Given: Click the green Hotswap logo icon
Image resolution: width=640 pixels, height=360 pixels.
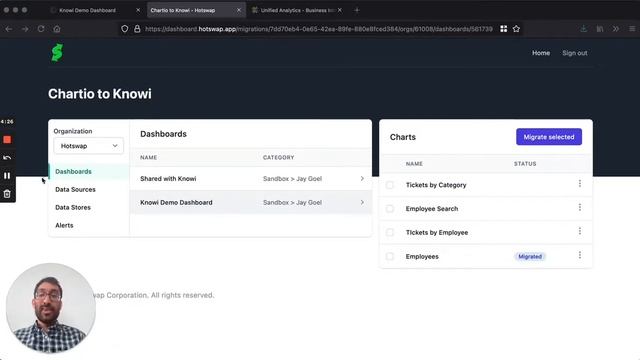Looking at the screenshot, I should point(57,53).
